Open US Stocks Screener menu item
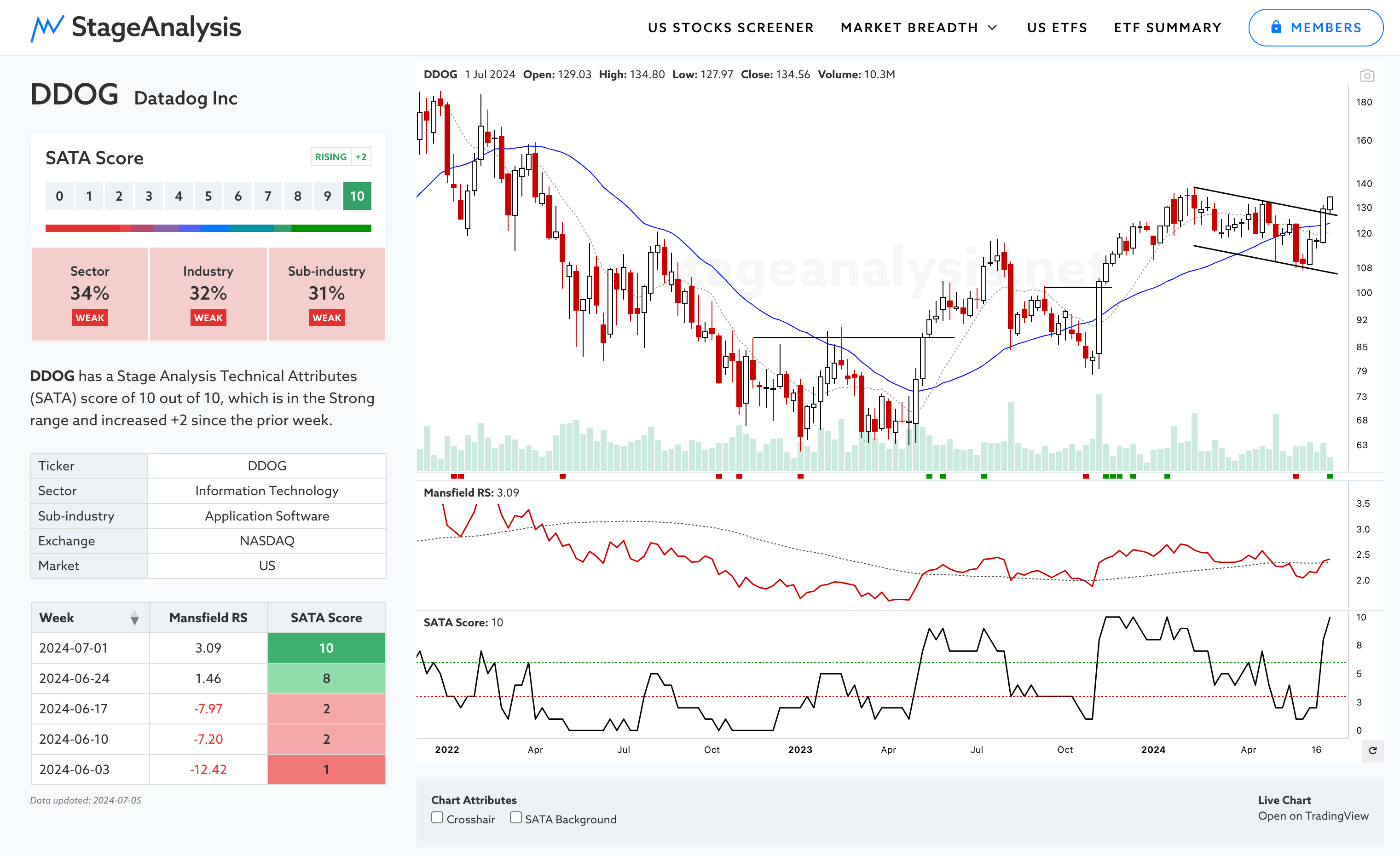The image size is (1400, 856). [x=731, y=28]
